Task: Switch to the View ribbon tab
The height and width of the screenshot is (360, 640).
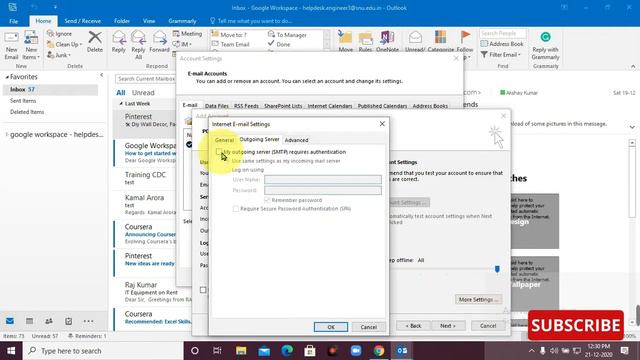Action: click(149, 21)
